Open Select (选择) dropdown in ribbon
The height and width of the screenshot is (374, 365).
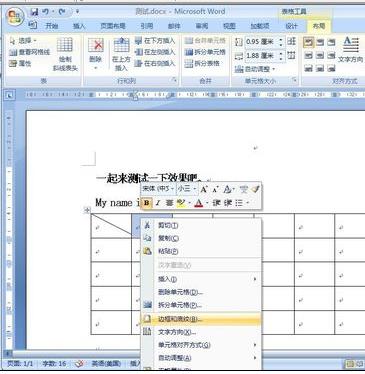tap(23, 41)
